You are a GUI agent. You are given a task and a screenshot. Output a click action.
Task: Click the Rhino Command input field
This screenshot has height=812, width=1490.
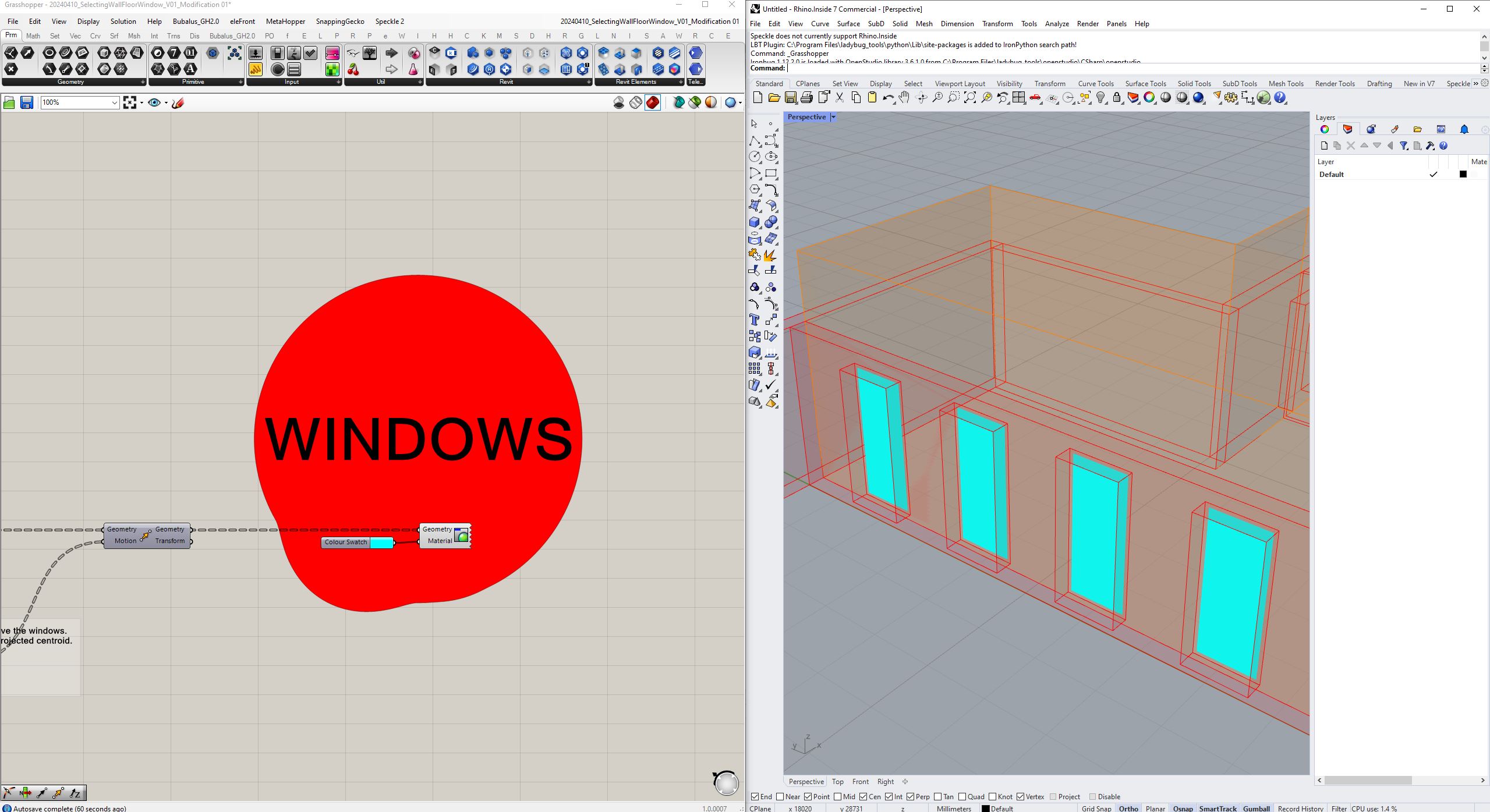tap(1132, 68)
